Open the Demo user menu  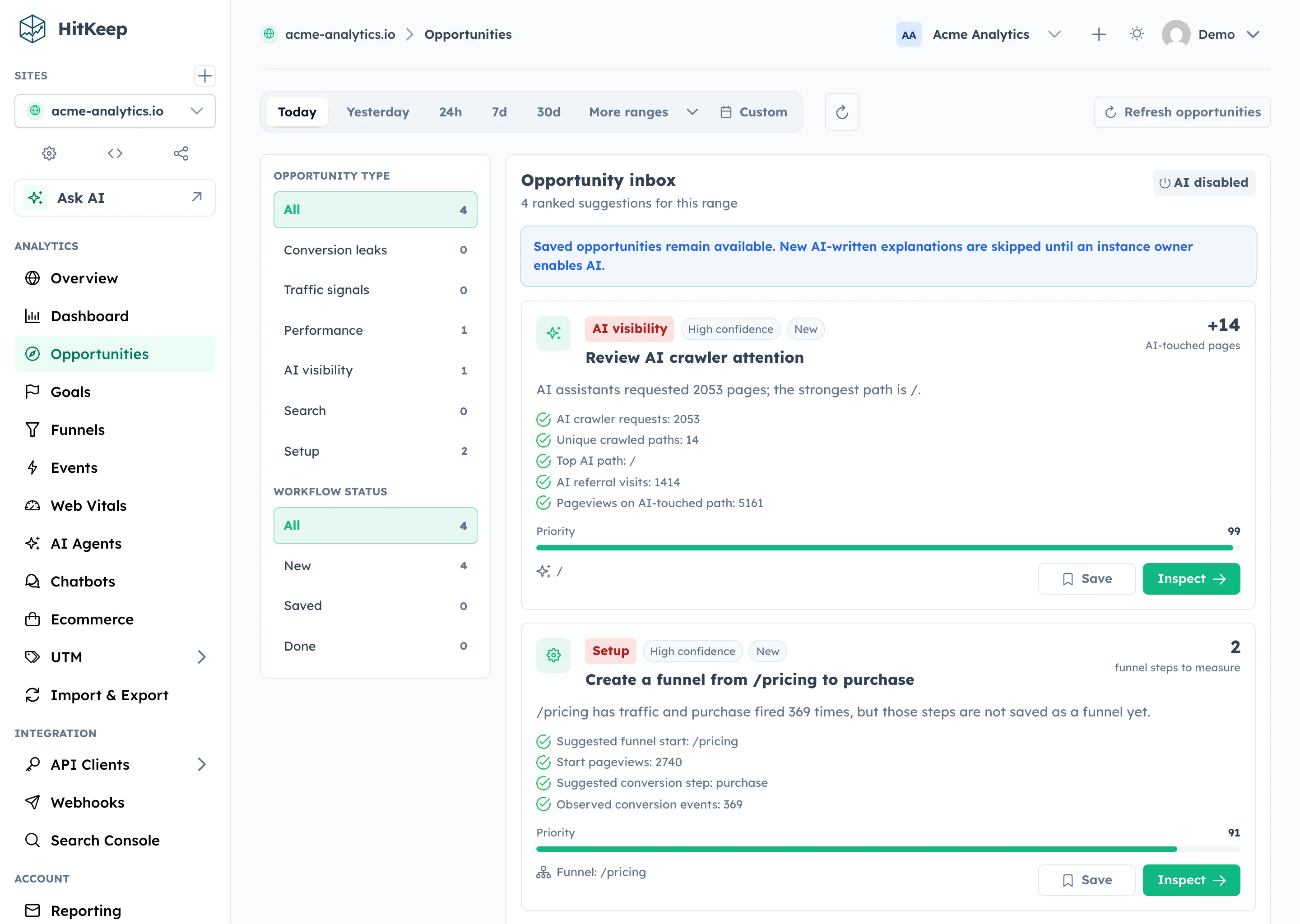1211,34
